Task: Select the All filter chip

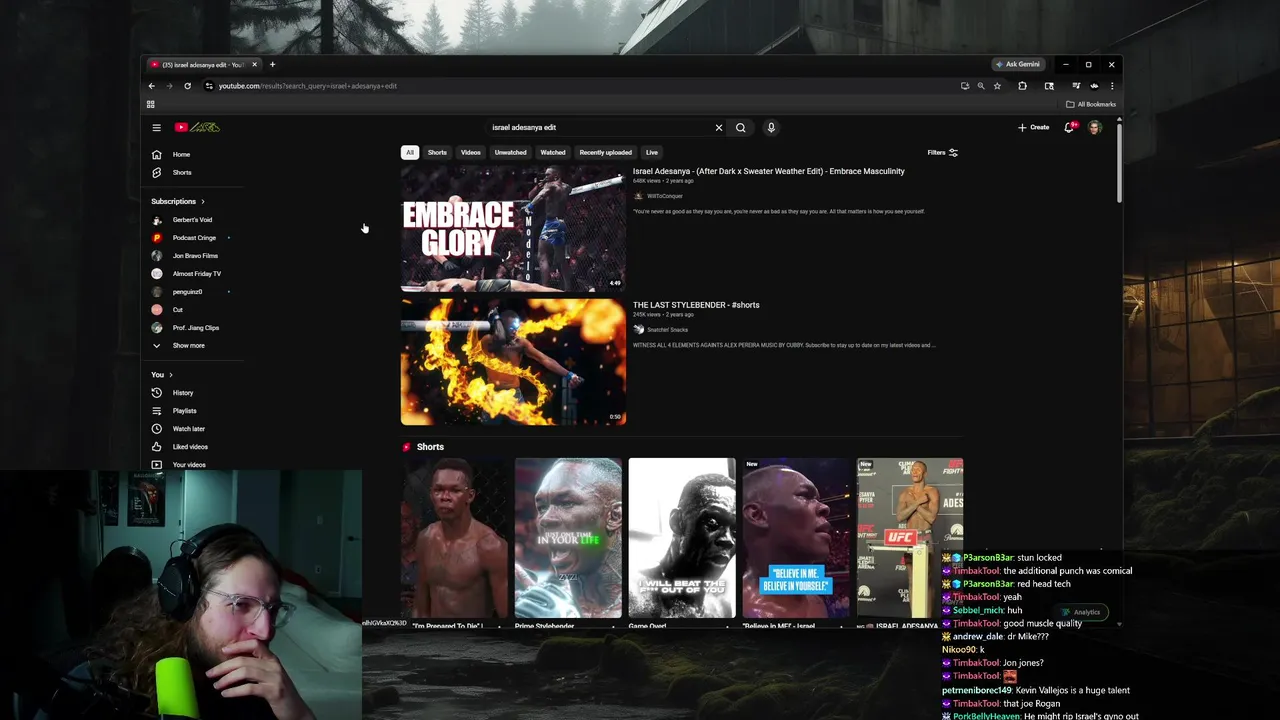Action: (409, 153)
